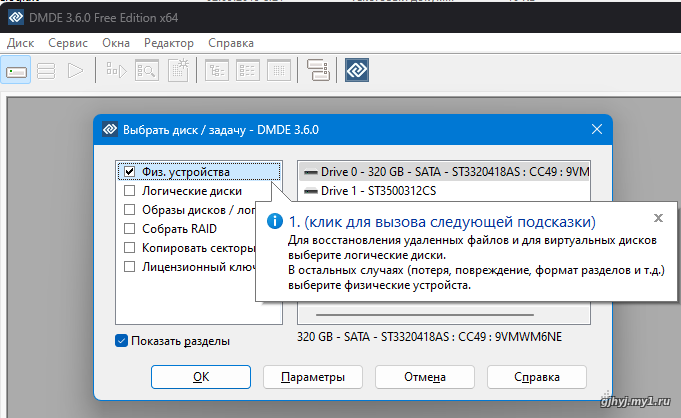Viewport: 681px width, 418px height.
Task: Select Drive 0 - 320 GB SATA entry
Action: point(444,172)
